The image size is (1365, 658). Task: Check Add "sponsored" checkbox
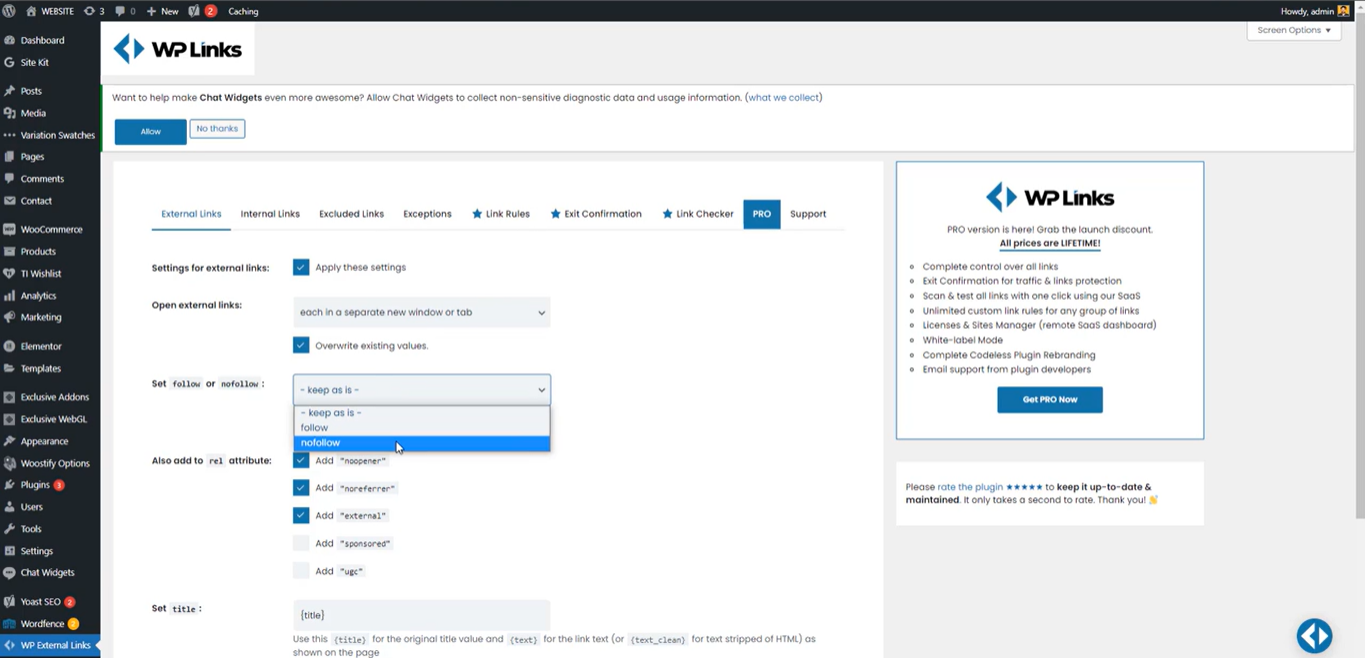(x=301, y=543)
